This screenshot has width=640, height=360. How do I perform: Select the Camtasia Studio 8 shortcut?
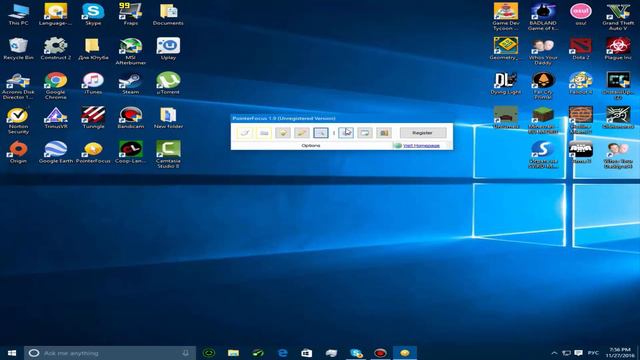coord(168,155)
